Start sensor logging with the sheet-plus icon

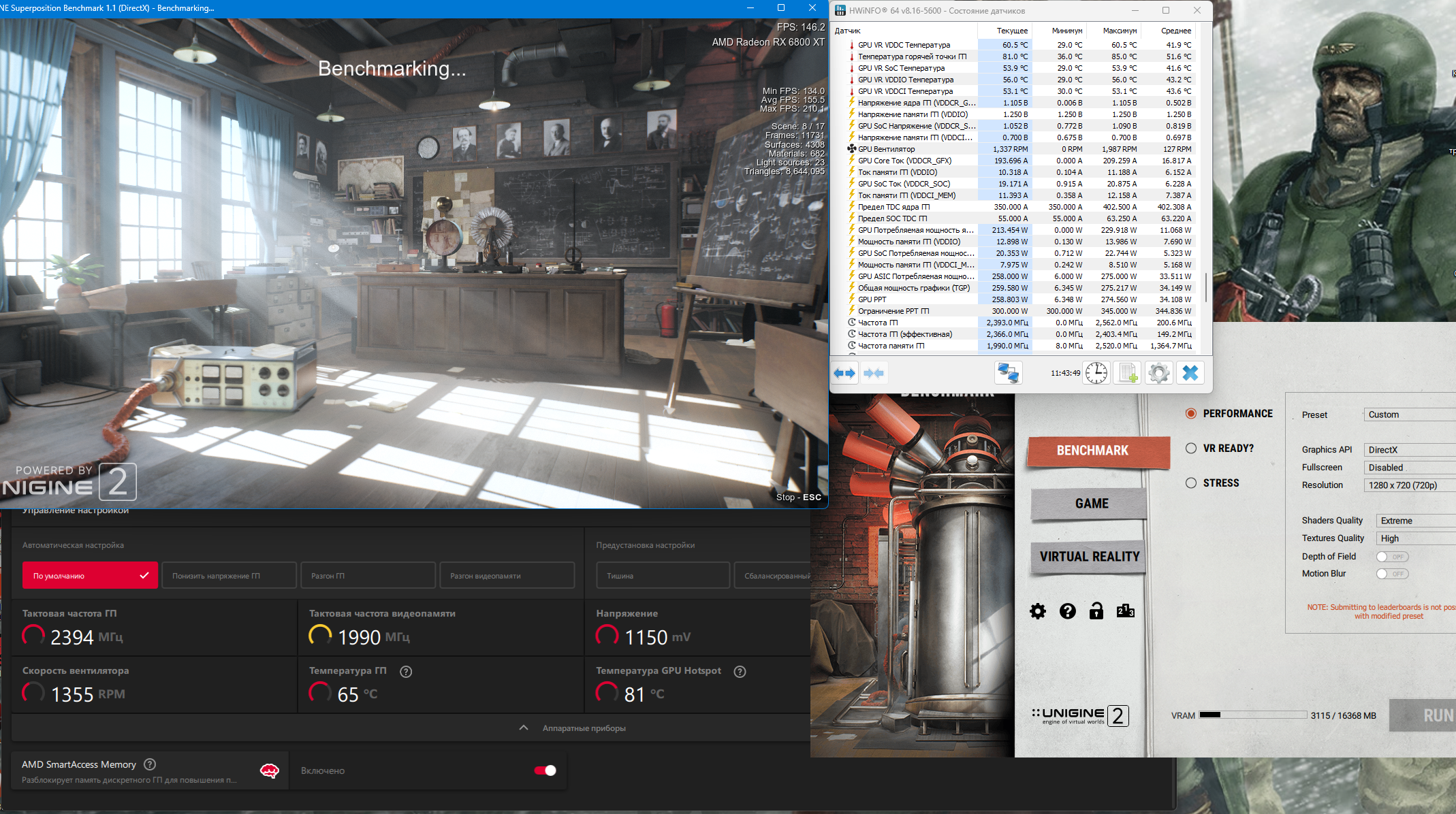(x=1128, y=373)
